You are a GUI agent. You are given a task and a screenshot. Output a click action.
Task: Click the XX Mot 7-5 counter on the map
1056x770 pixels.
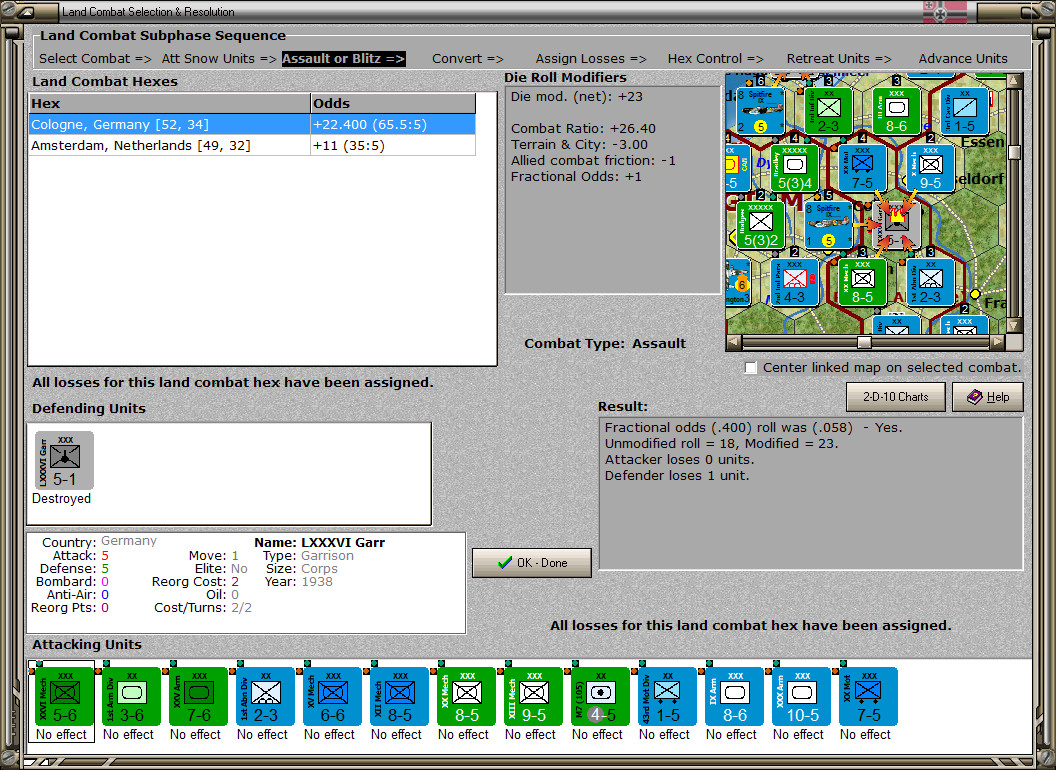point(863,167)
